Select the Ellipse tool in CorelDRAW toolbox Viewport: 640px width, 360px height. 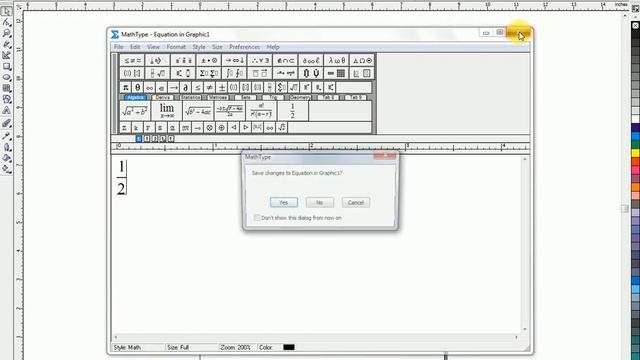pyautogui.click(x=6, y=77)
